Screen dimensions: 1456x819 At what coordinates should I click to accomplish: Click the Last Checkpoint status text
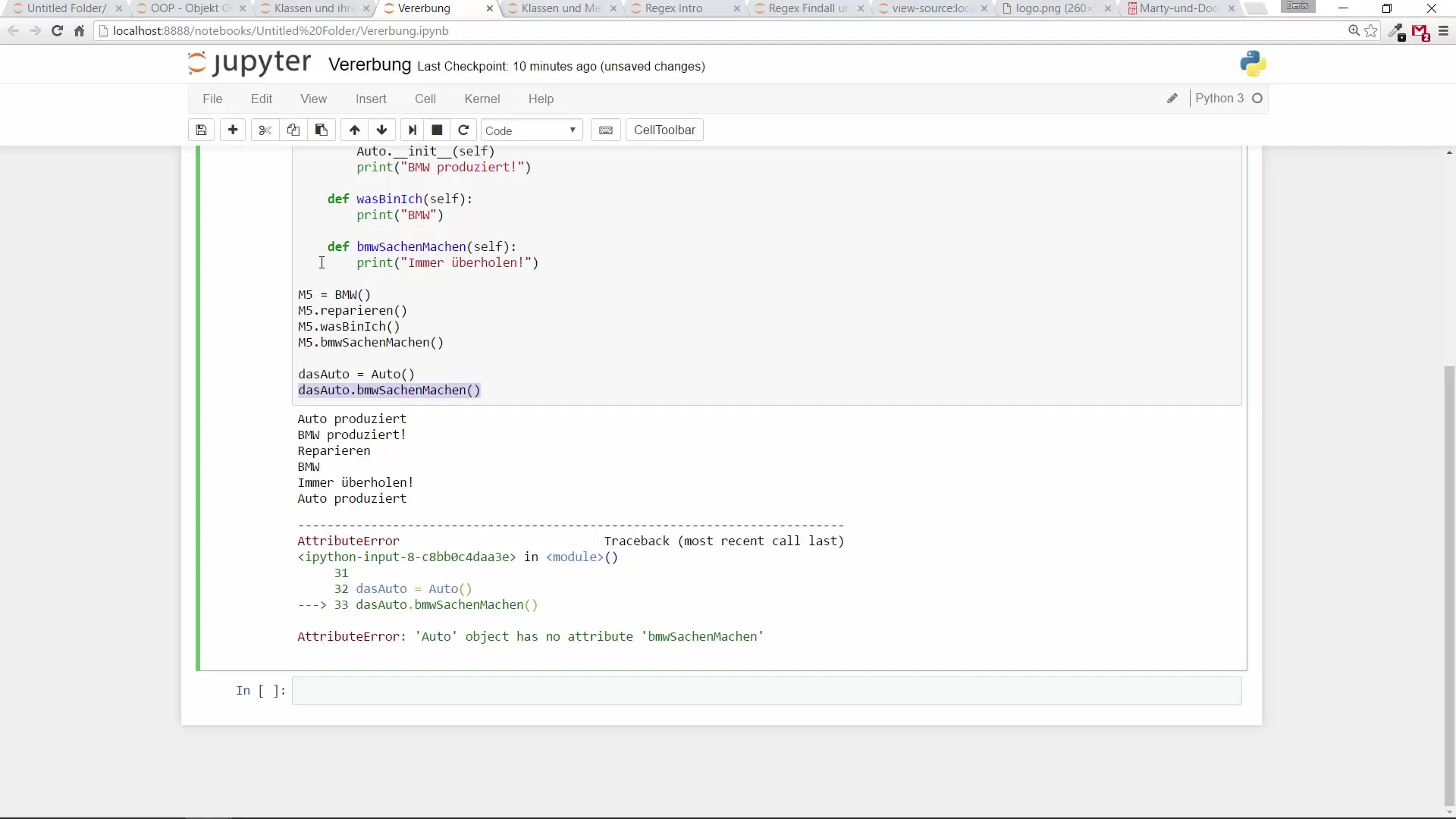tap(561, 67)
